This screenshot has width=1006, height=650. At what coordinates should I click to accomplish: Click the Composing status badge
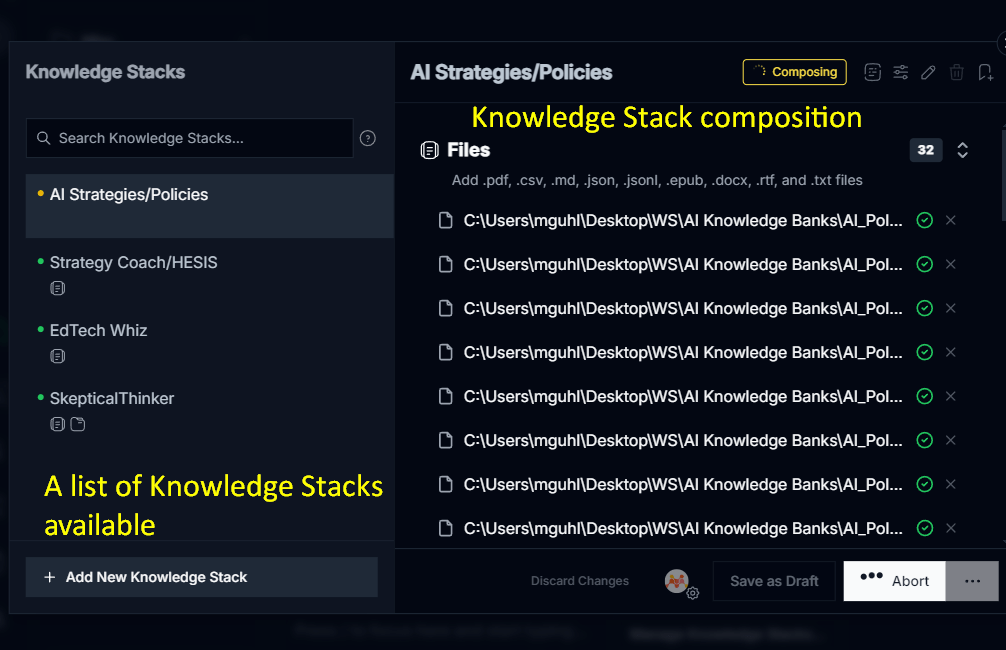(795, 72)
